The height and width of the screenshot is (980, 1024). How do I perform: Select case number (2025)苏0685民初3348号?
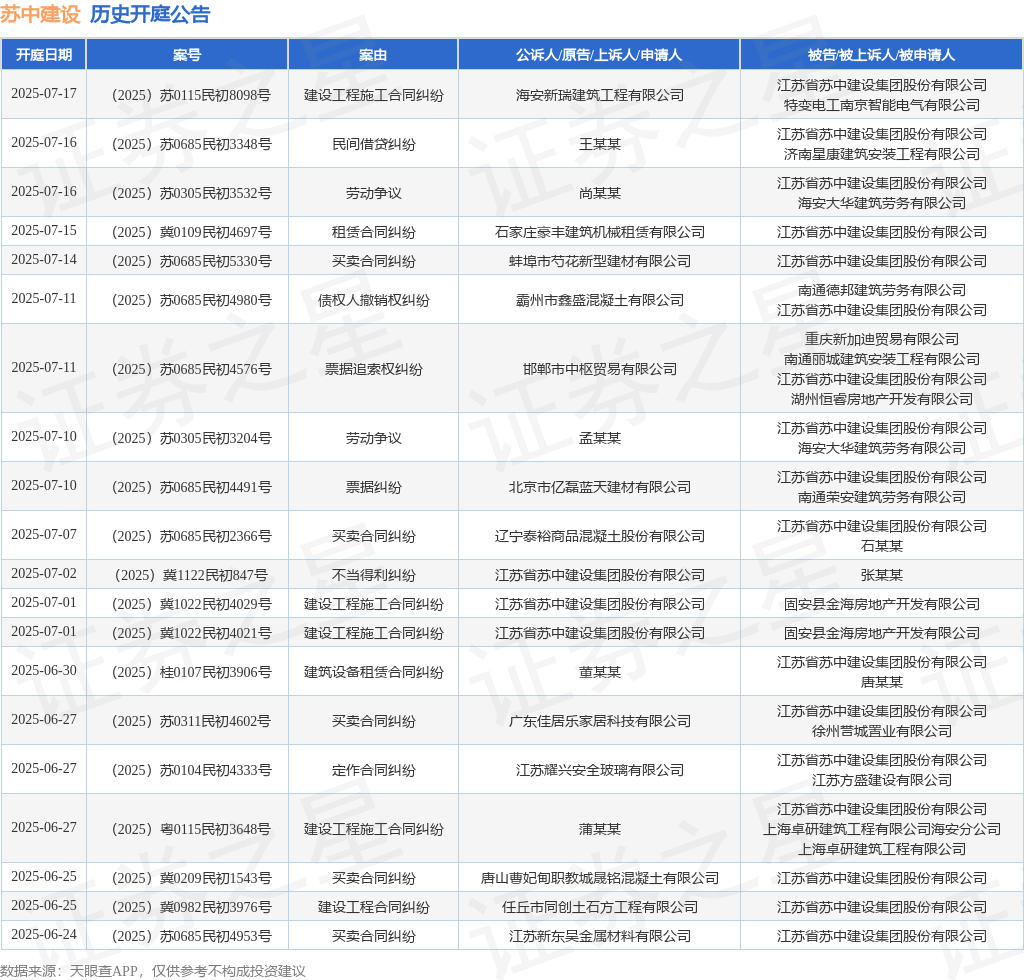pyautogui.click(x=191, y=144)
